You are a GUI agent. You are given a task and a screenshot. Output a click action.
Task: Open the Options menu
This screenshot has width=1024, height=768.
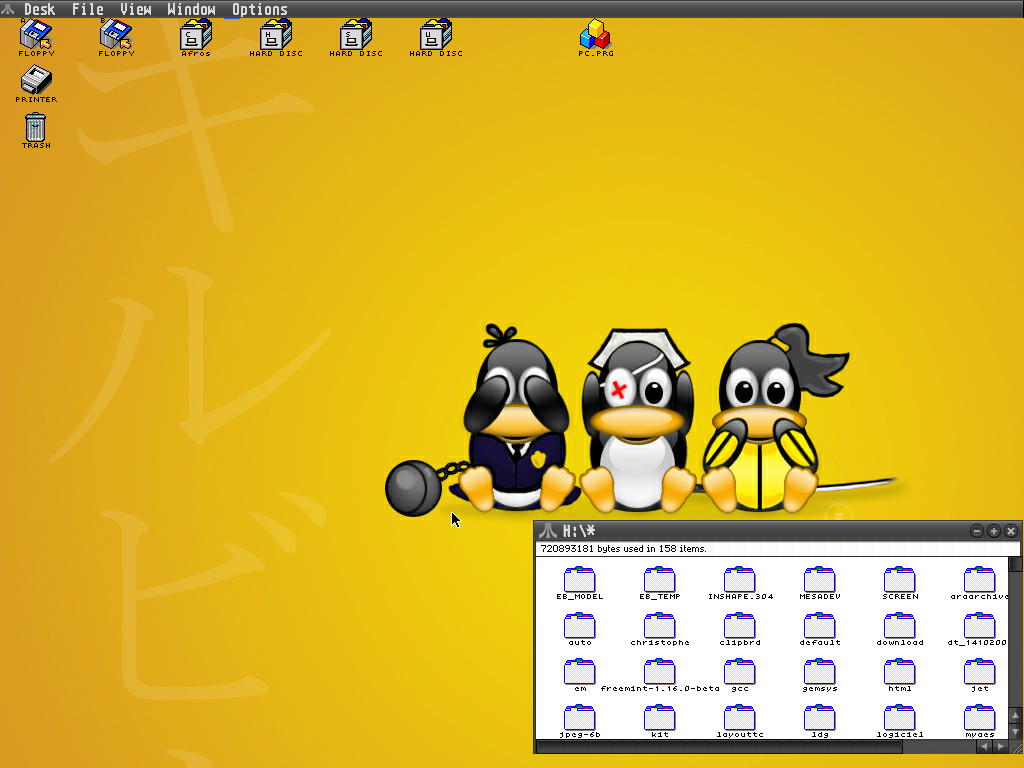260,9
